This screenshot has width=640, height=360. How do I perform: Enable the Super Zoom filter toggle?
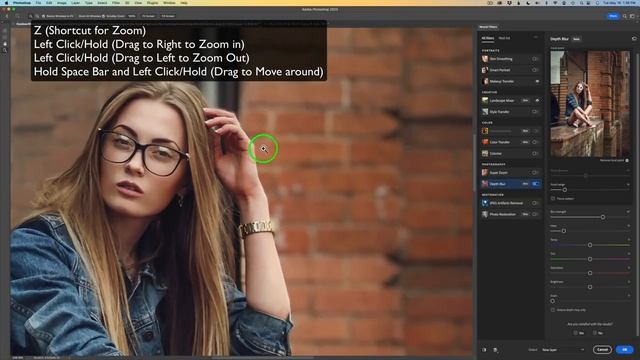[535, 173]
